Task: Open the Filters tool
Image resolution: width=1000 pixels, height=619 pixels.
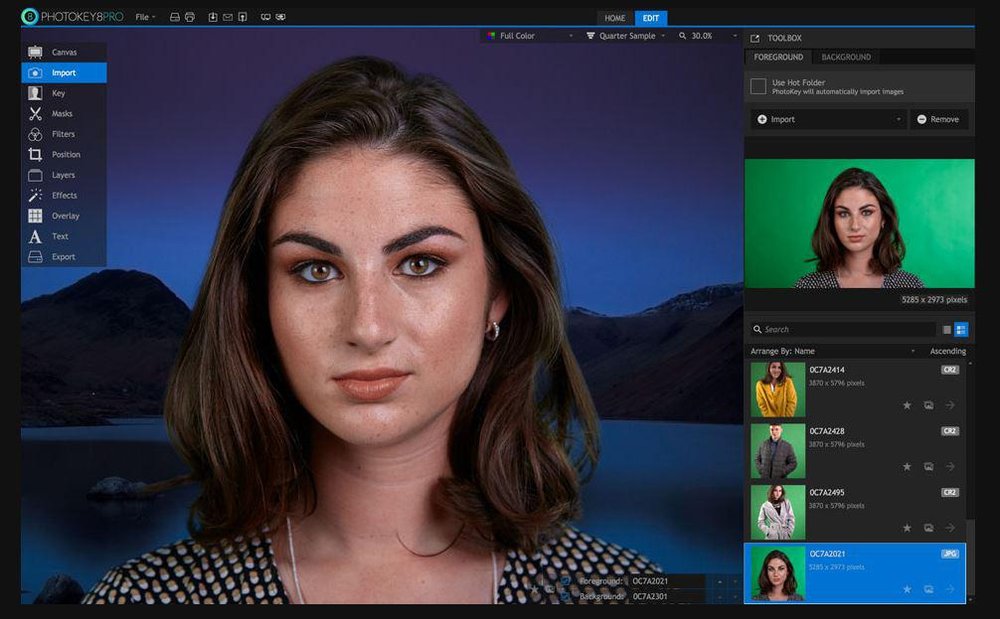Action: pos(64,134)
